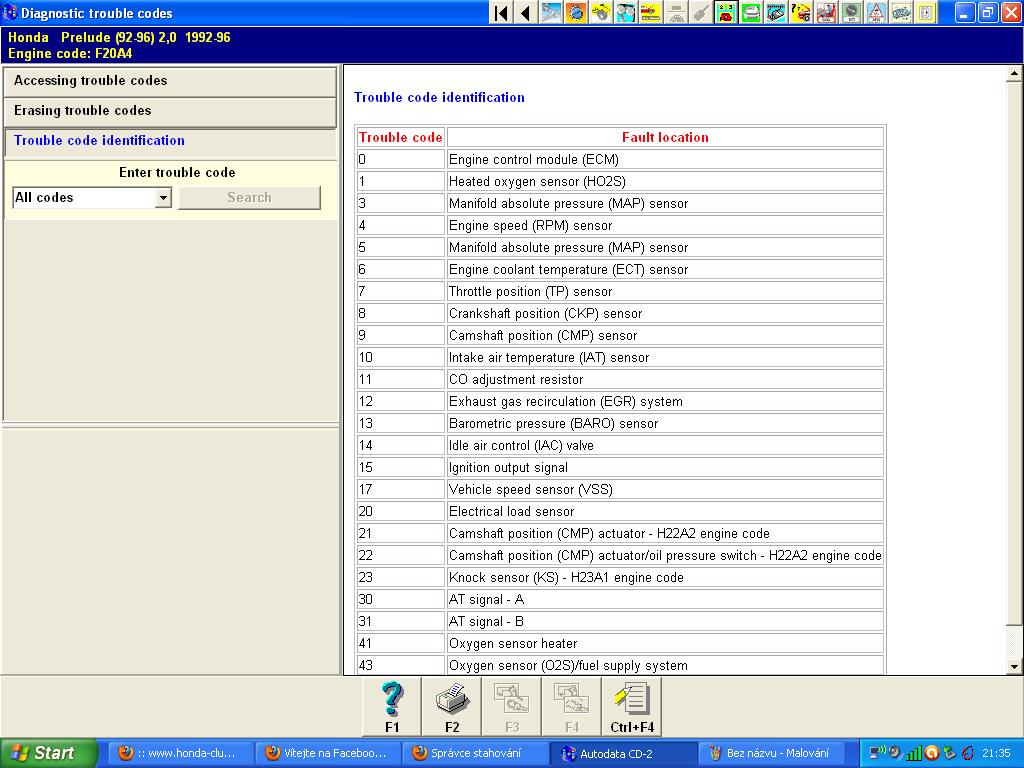Open notes with the Ctrl+F4 button

(x=632, y=706)
